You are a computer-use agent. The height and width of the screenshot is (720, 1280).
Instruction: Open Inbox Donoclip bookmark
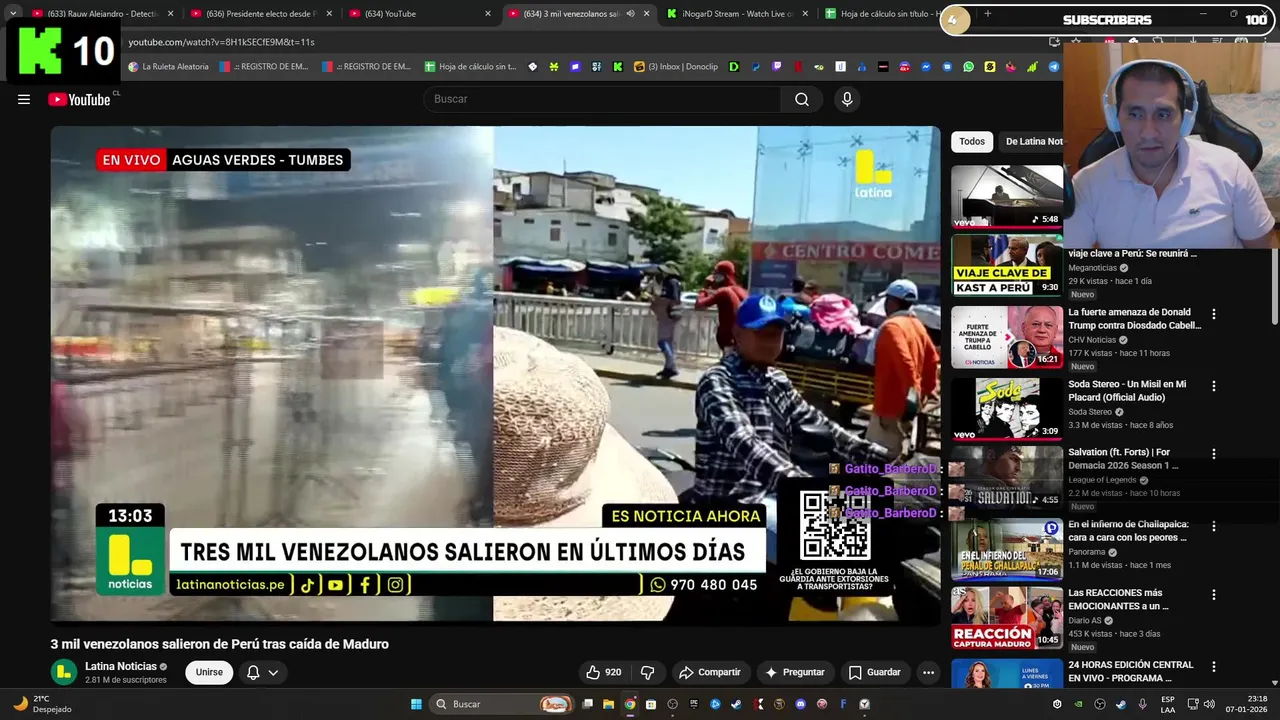point(676,67)
